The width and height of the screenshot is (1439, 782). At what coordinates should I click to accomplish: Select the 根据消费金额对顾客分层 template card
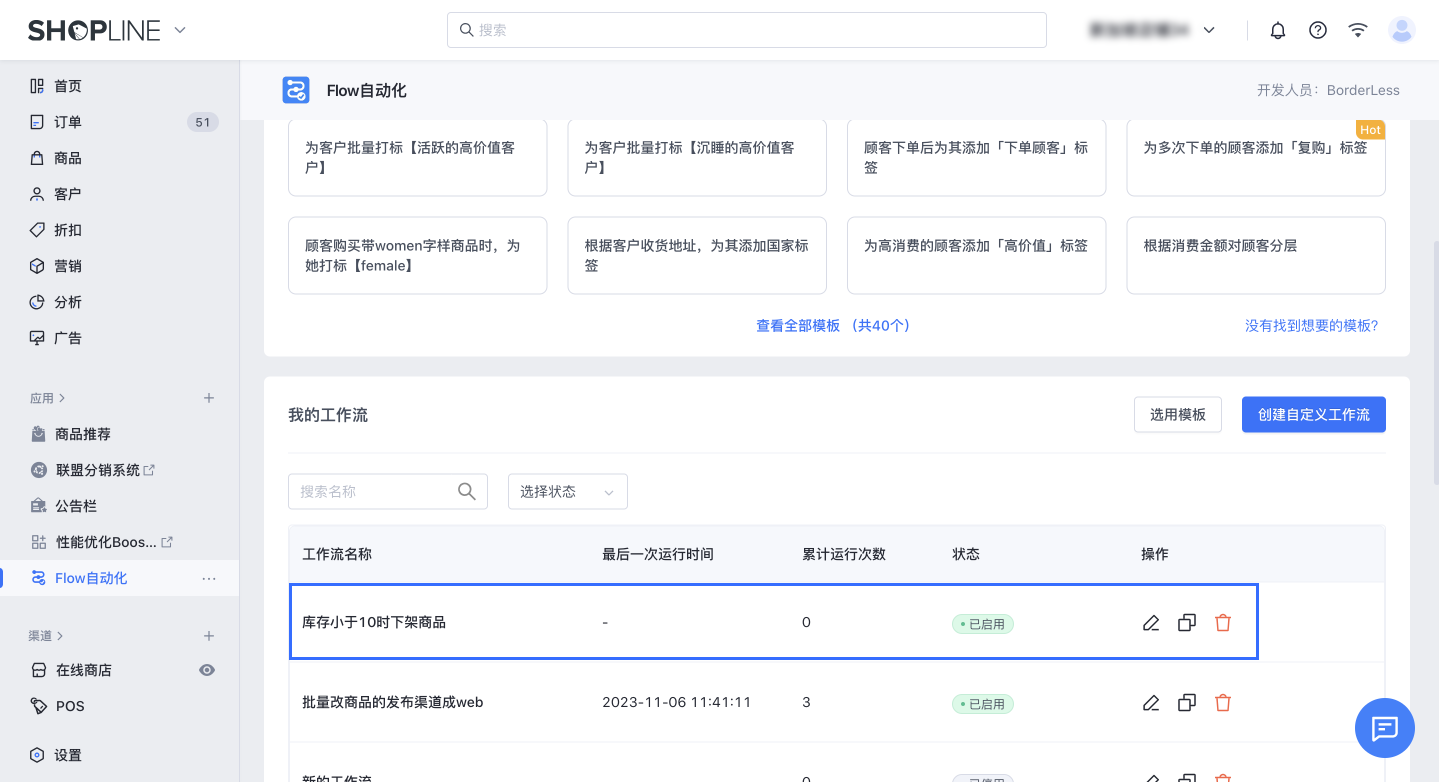[1255, 256]
